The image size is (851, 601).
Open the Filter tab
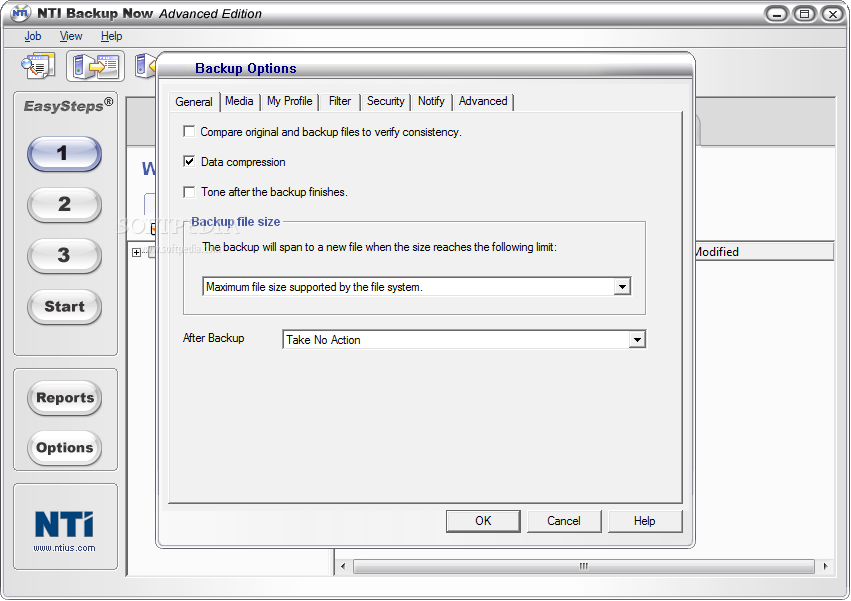[x=340, y=101]
